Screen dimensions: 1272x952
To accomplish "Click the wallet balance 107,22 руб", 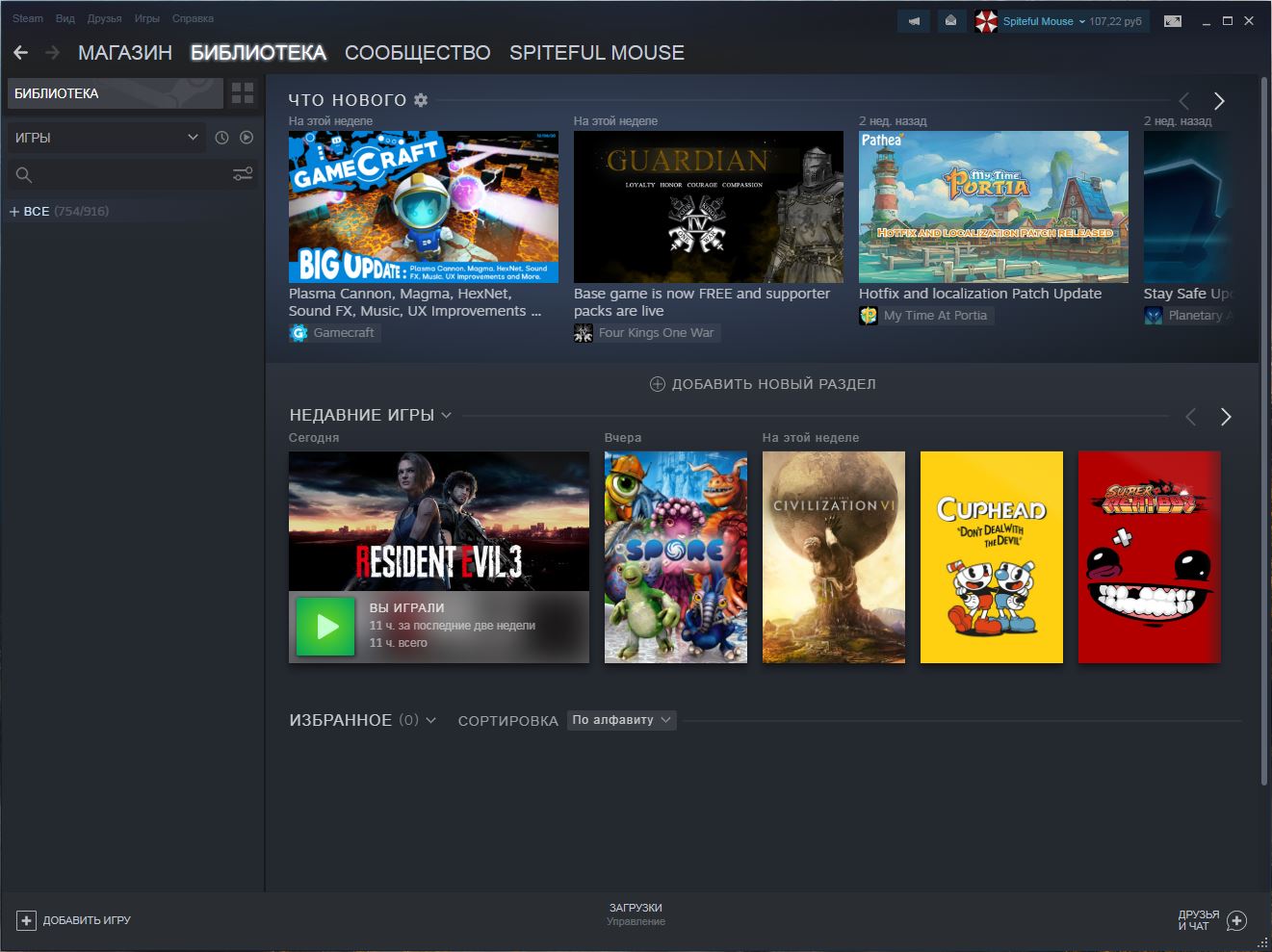I will pyautogui.click(x=1115, y=21).
